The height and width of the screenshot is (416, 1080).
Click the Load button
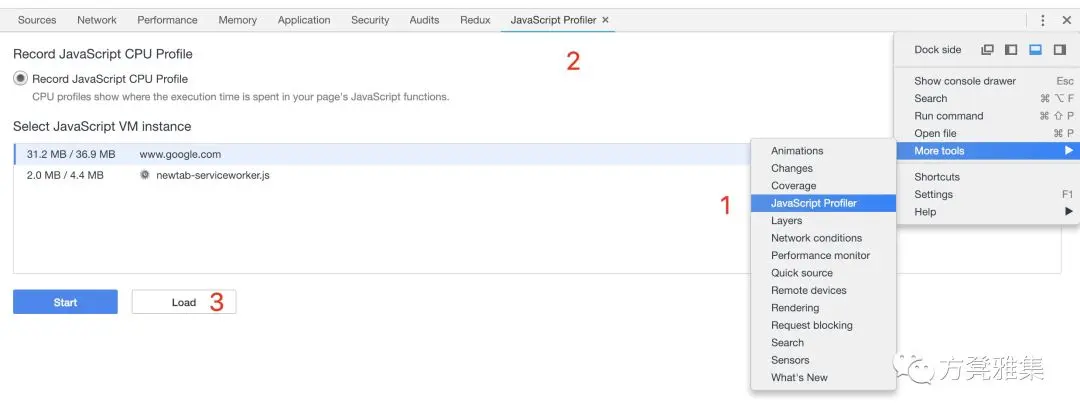click(184, 302)
